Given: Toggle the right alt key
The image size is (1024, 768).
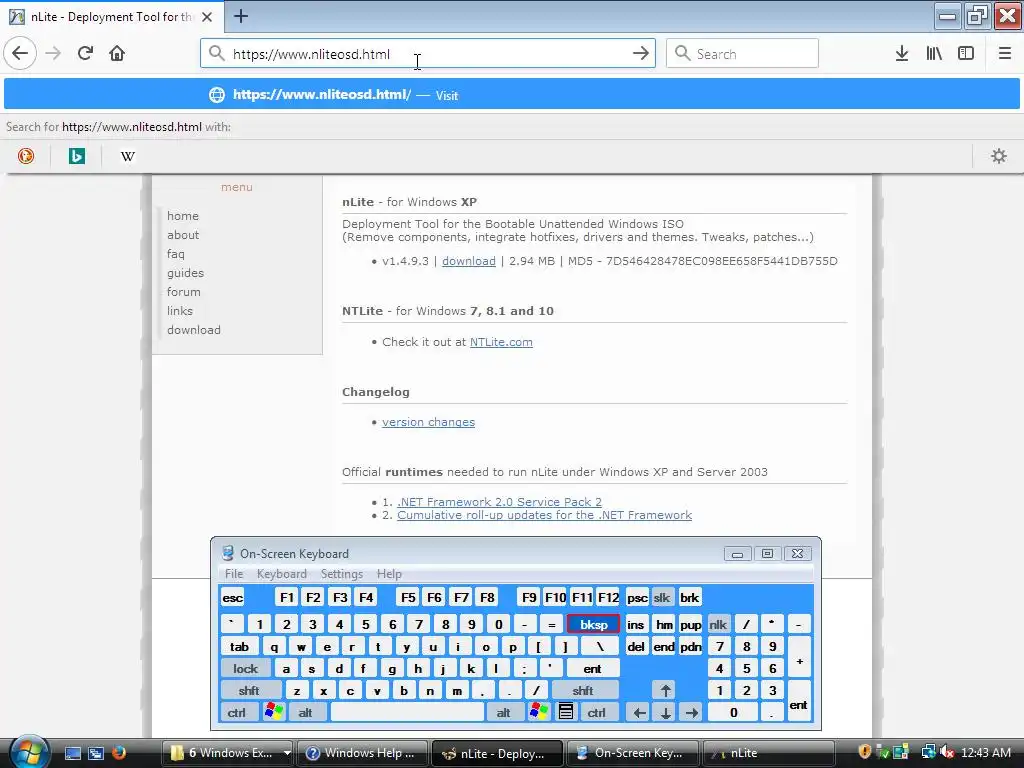Looking at the screenshot, I should point(504,712).
